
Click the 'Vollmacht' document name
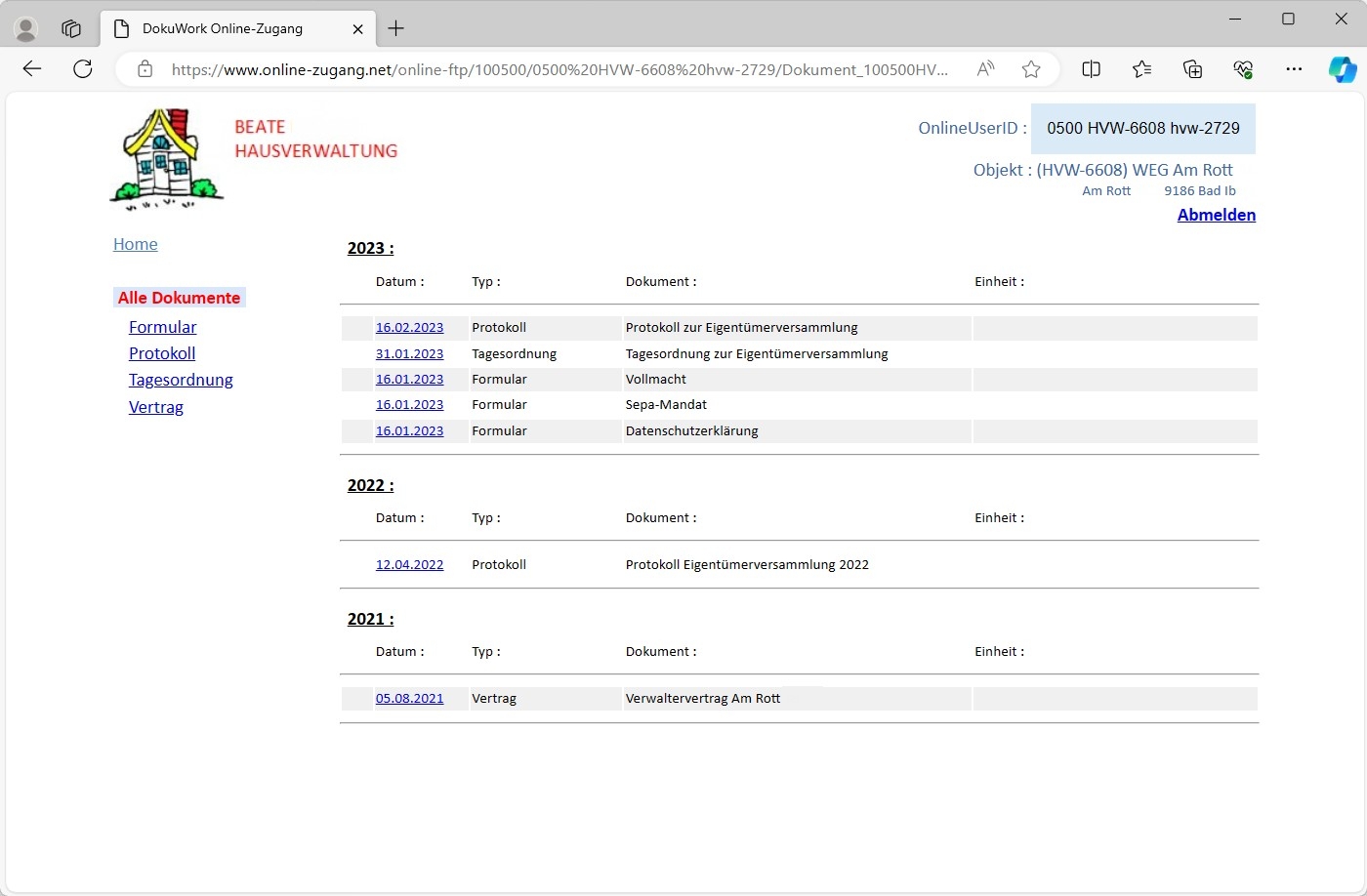pyautogui.click(x=656, y=379)
